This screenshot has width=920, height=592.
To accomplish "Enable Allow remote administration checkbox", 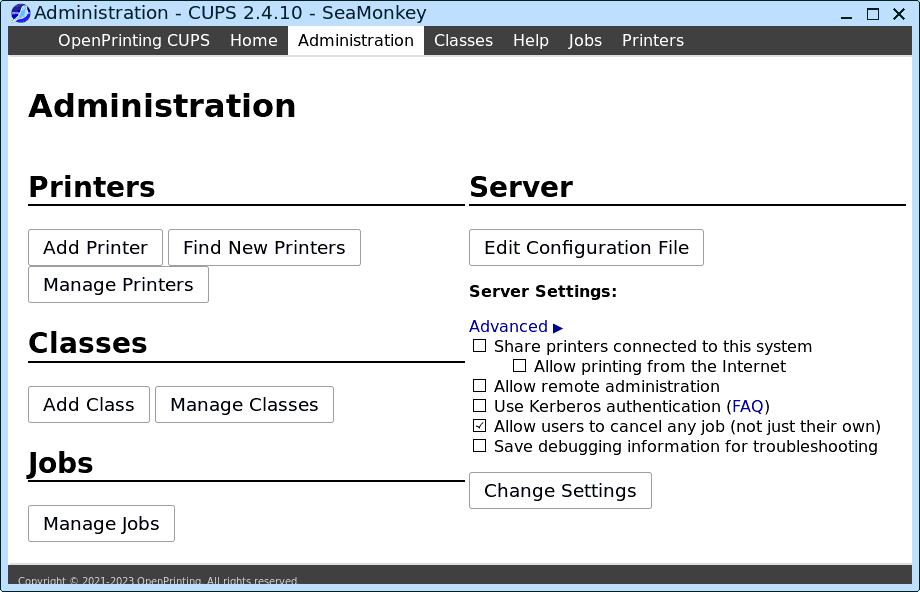I will [479, 385].
